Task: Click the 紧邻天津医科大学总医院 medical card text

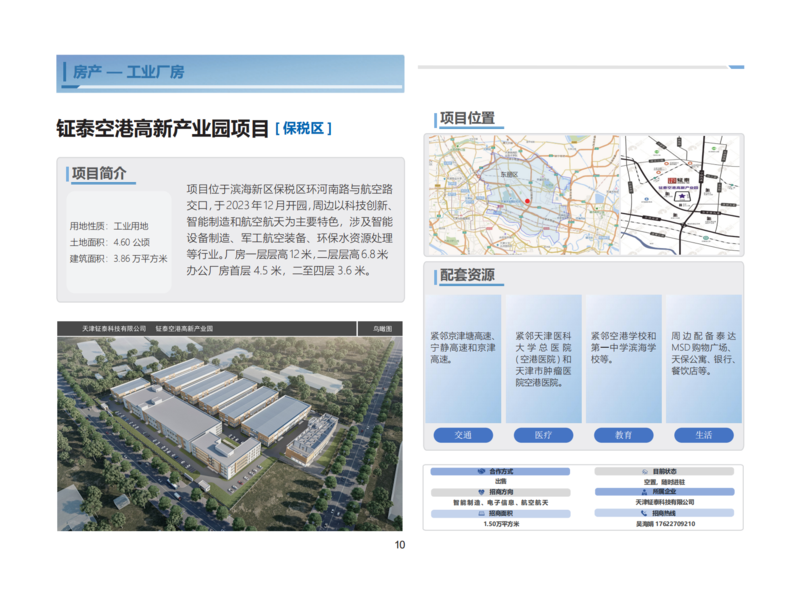Action: pyautogui.click(x=543, y=359)
